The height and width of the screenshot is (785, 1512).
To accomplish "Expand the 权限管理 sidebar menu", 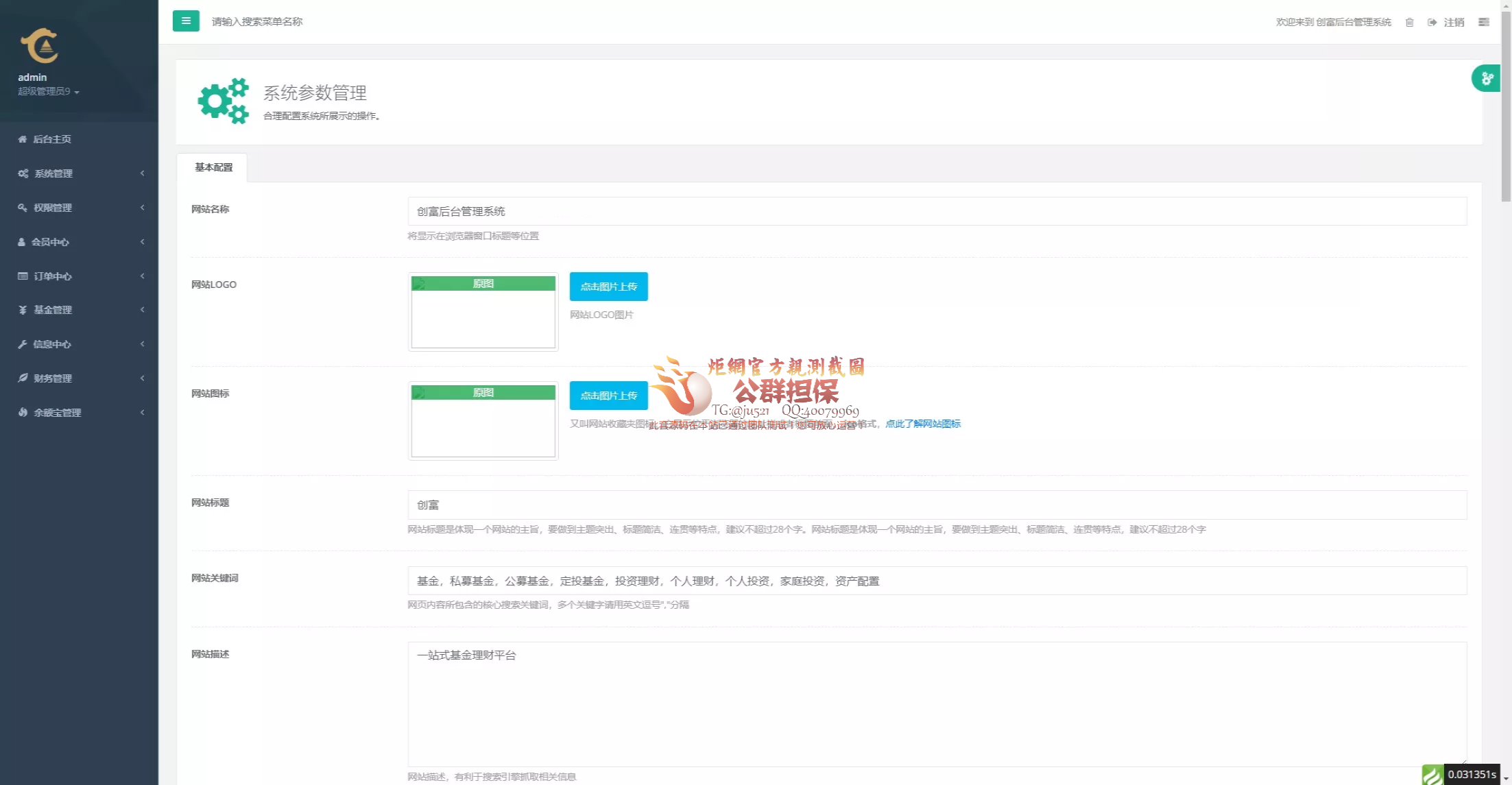I will coord(53,208).
